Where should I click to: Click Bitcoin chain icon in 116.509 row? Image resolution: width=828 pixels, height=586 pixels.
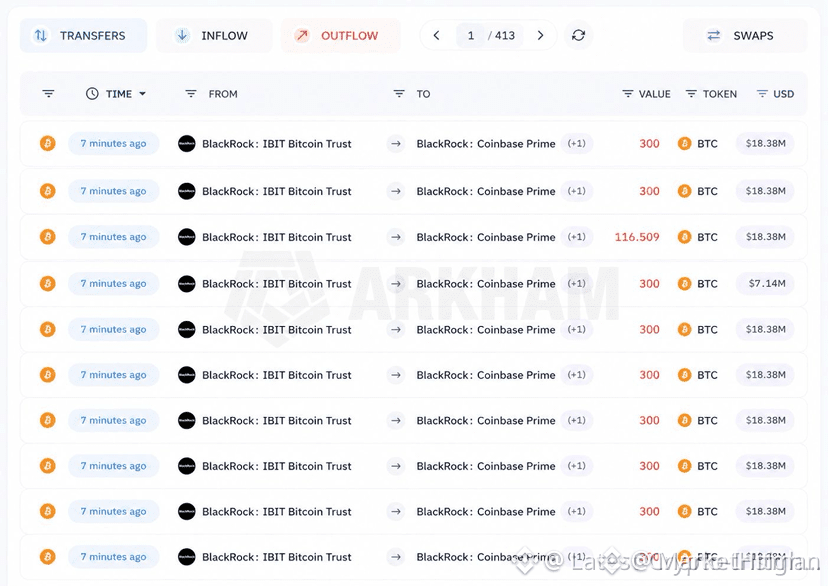pyautogui.click(x=48, y=237)
